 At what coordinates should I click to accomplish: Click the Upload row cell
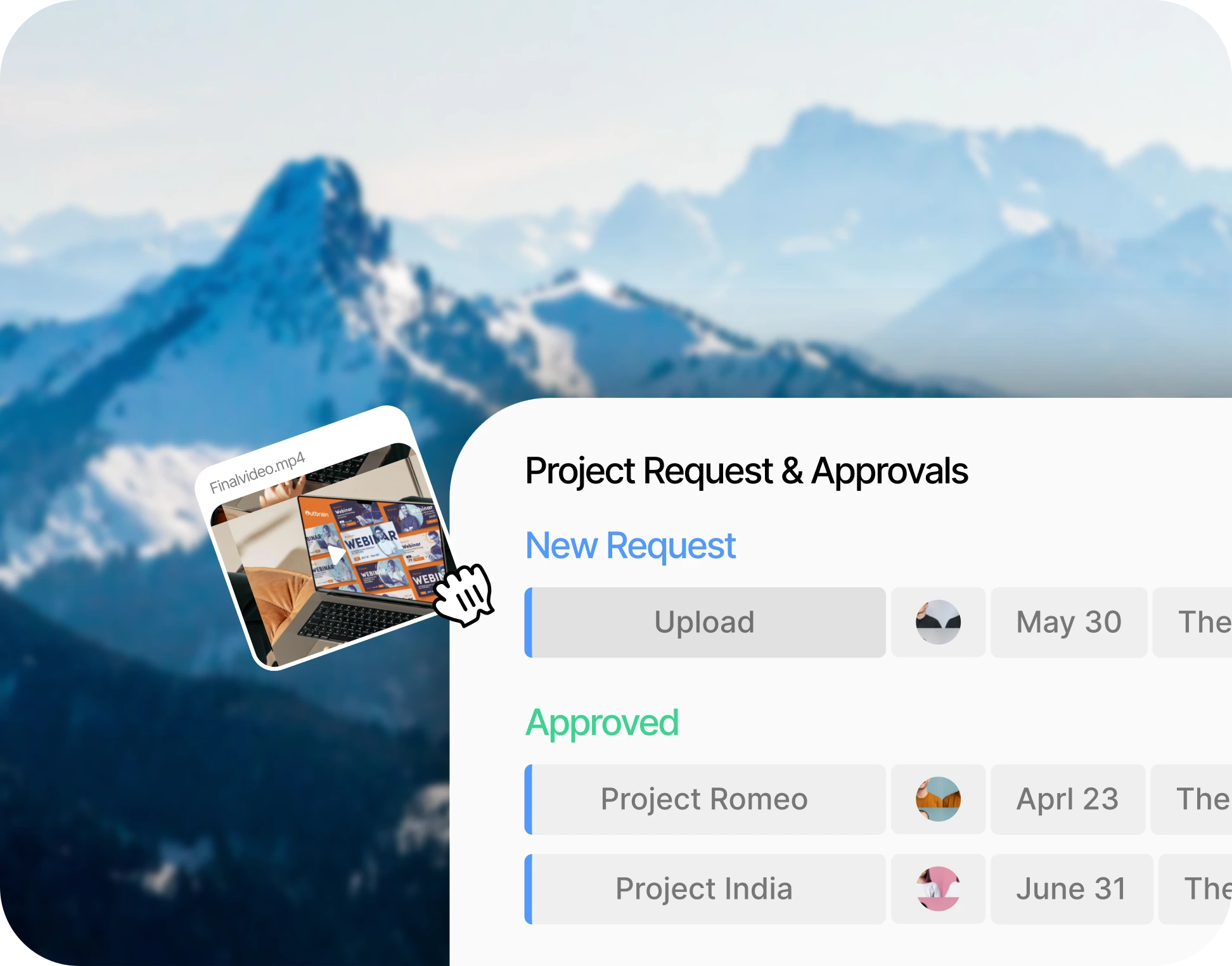(705, 622)
